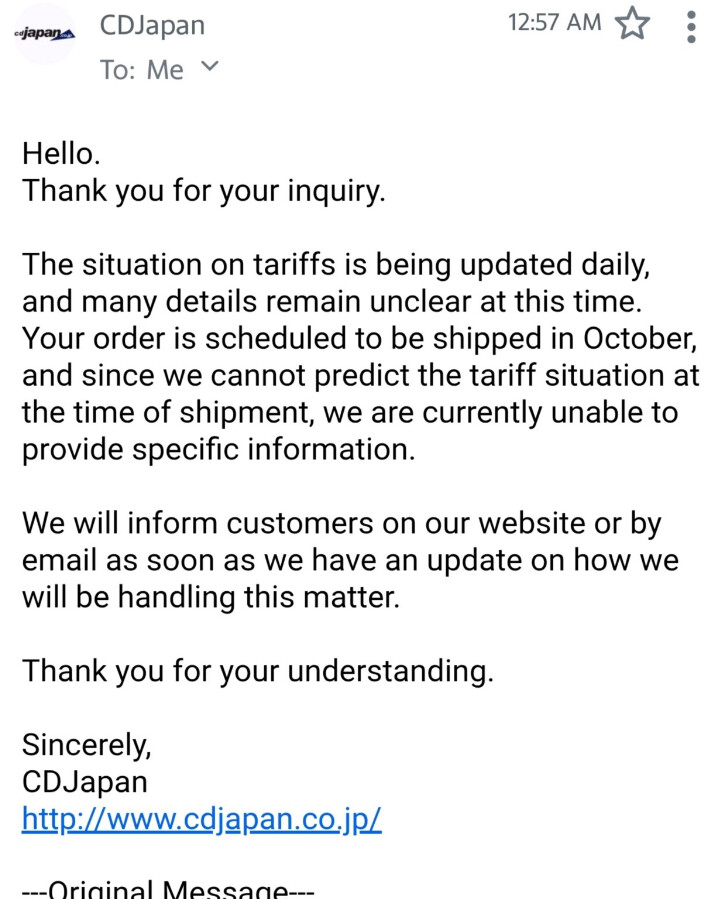Open the cdjapan.co.jp website link
Image resolution: width=715 pixels, height=899 pixels.
(201, 819)
